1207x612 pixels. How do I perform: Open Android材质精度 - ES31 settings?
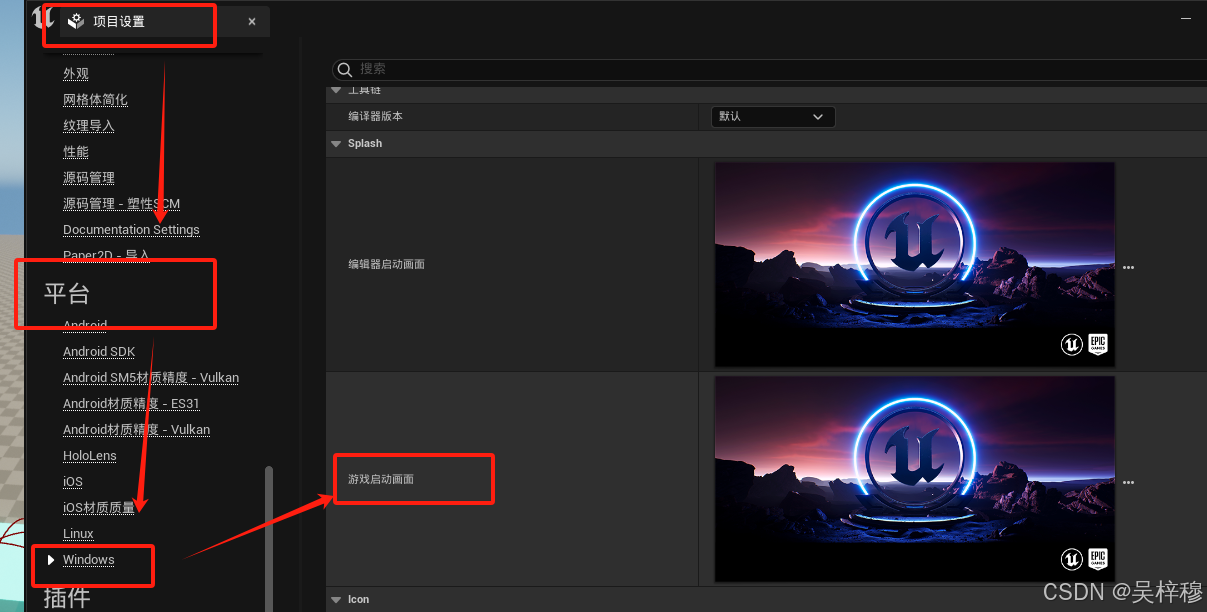coord(131,404)
